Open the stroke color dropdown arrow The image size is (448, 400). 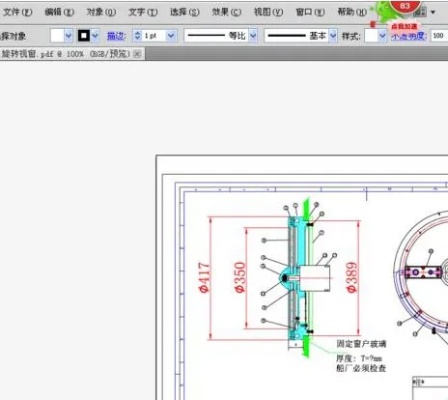coord(95,35)
